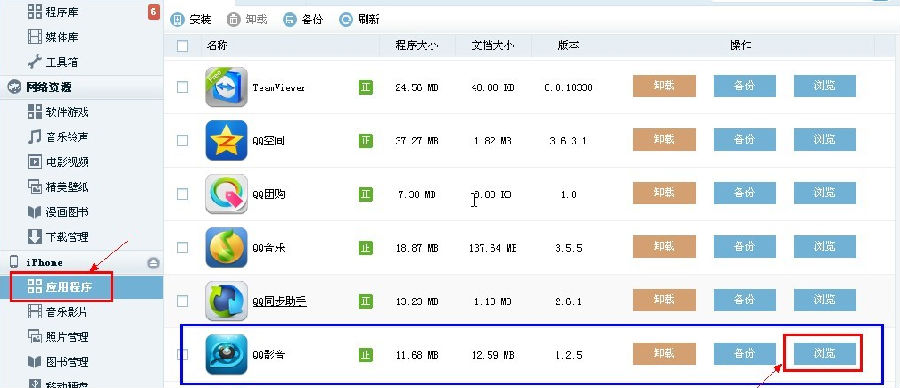Click 卸载 button for QQ空间
The height and width of the screenshot is (388, 900).
[664, 139]
